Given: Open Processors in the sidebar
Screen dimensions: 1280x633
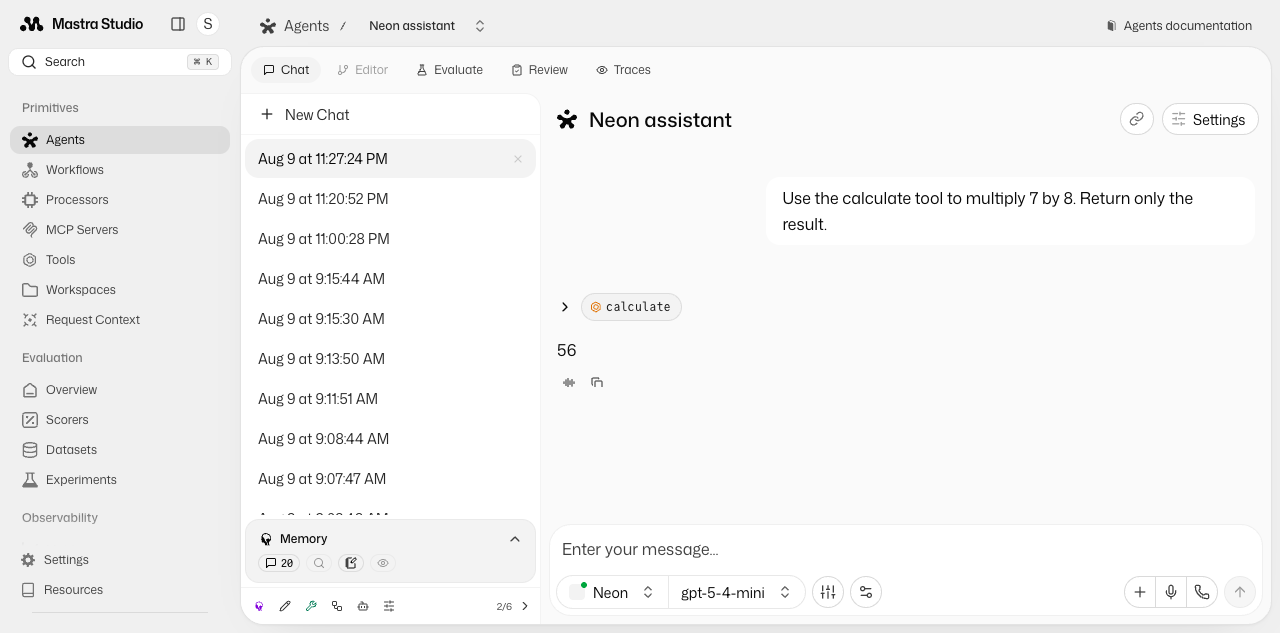Looking at the screenshot, I should click(x=120, y=200).
